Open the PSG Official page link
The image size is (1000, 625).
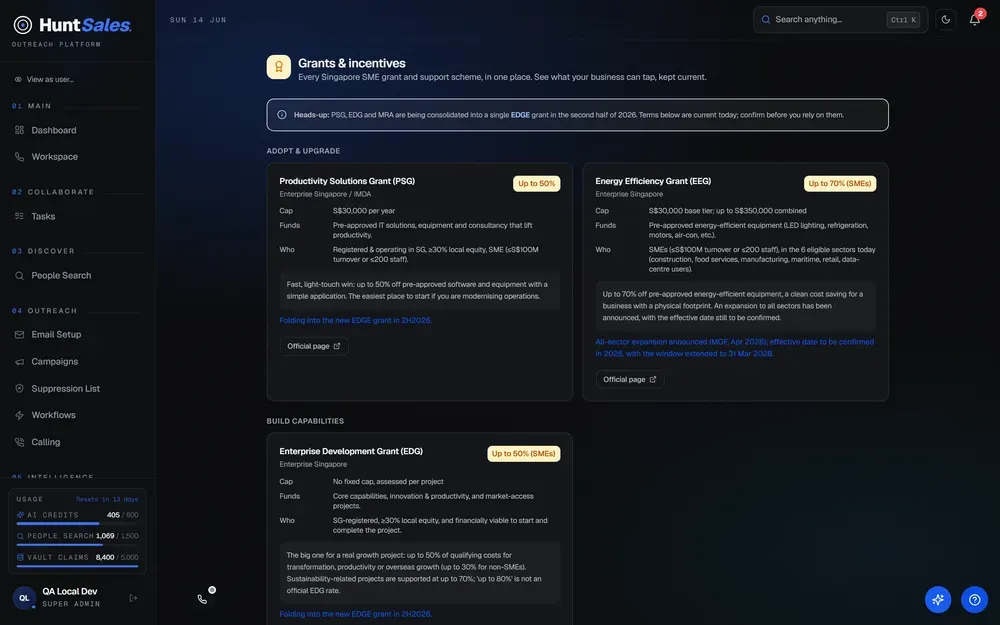point(314,346)
